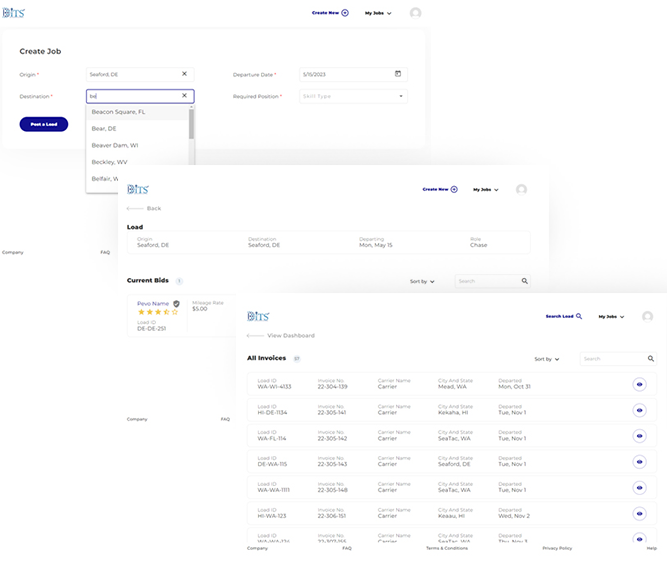
Task: Click the search magnifier icon on Current Bids
Action: [x=524, y=282]
